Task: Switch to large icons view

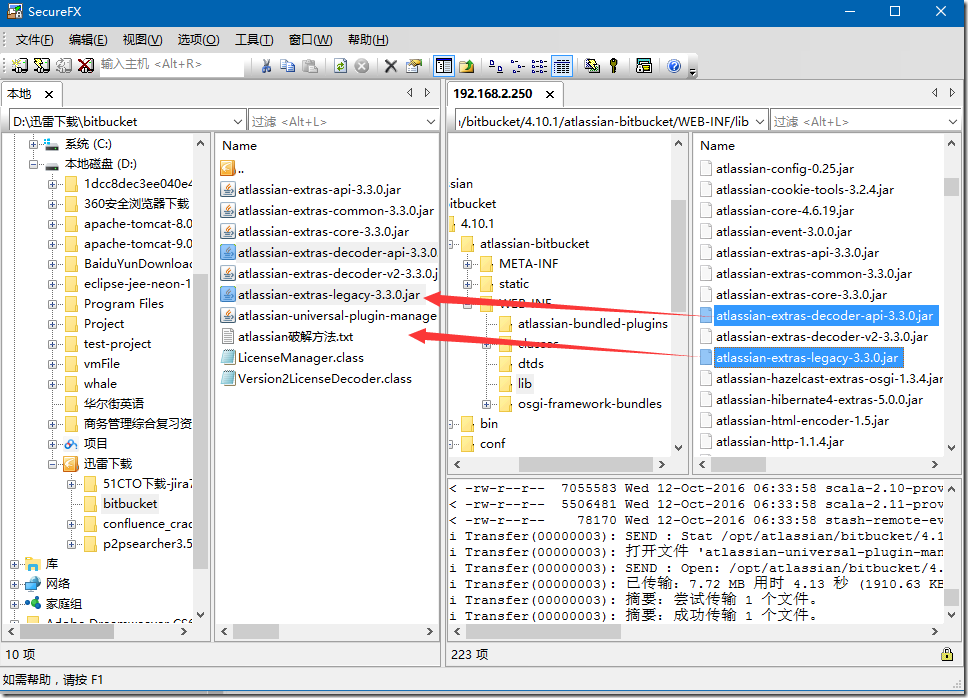Action: (x=495, y=66)
